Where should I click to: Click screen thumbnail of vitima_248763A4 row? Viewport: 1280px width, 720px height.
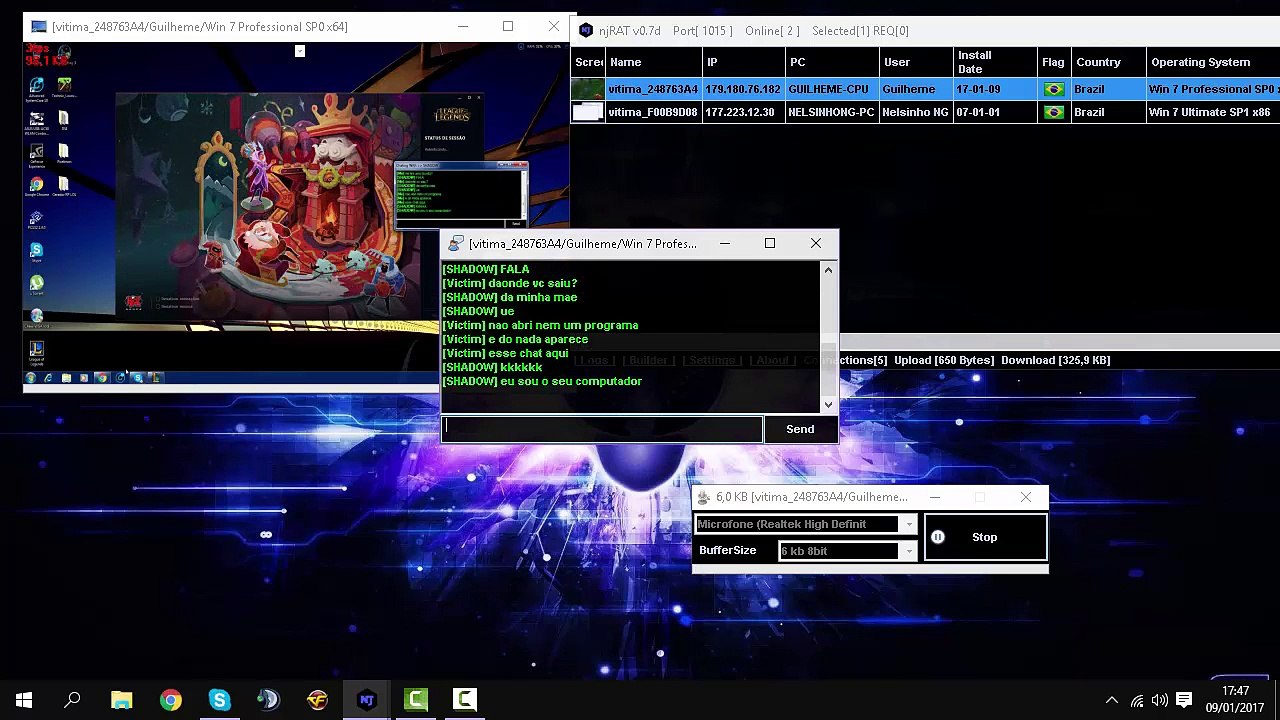(588, 89)
